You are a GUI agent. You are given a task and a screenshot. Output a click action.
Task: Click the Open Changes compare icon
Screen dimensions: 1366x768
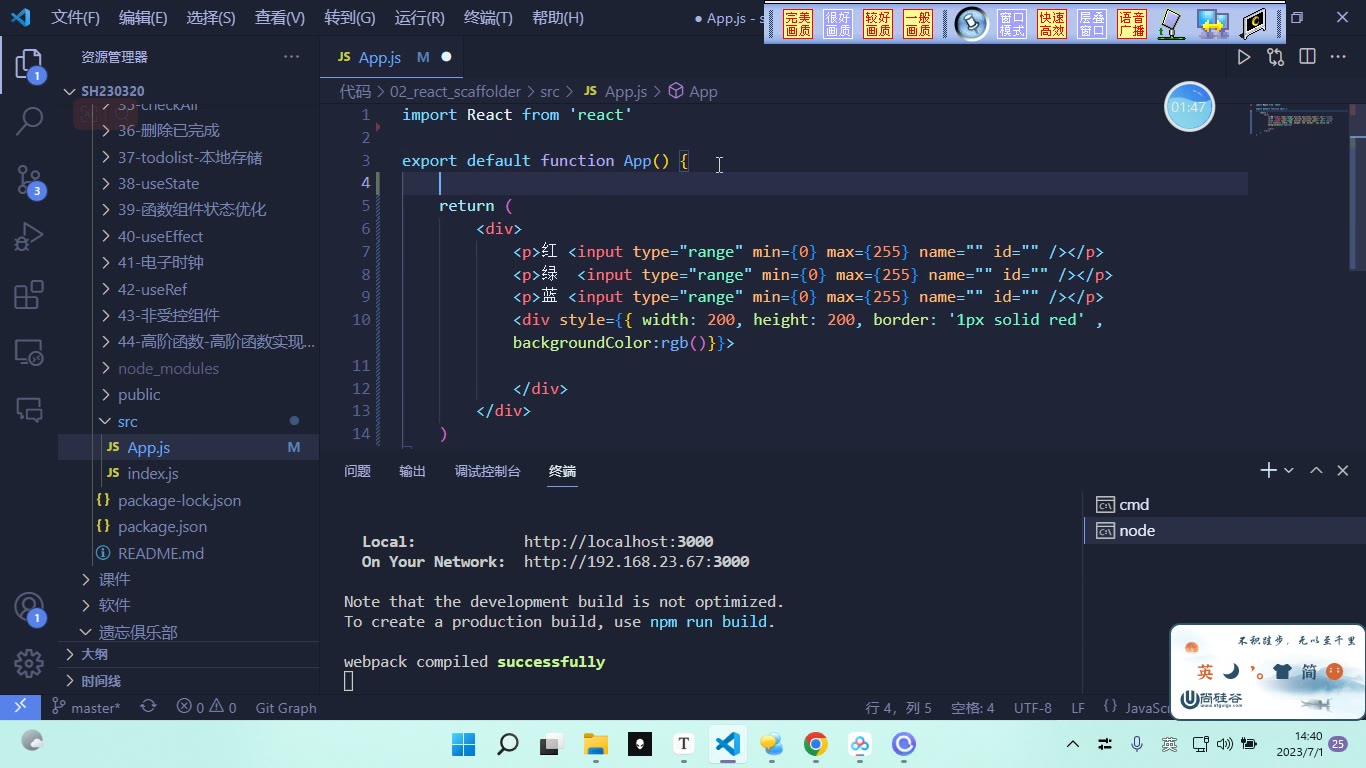point(1275,57)
